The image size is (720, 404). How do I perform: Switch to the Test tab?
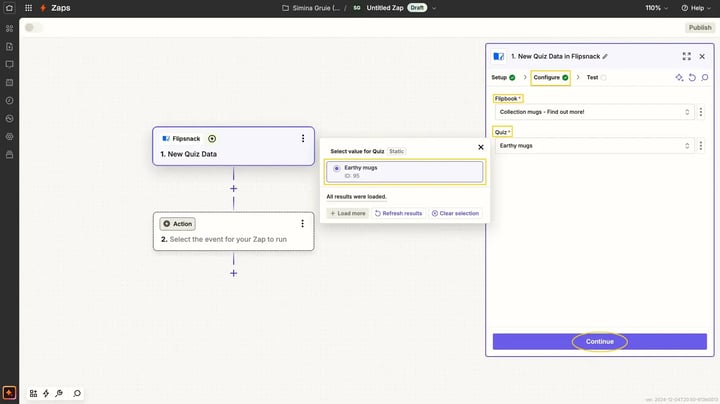(596, 78)
